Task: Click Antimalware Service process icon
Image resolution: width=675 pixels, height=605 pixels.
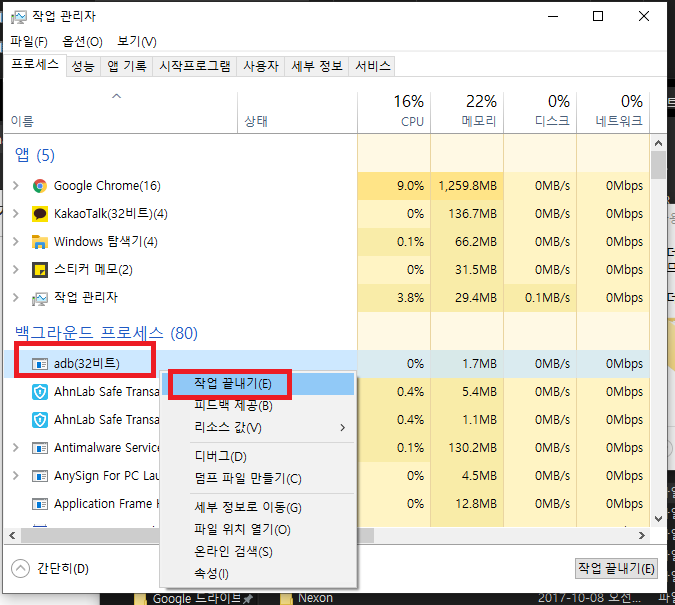Action: coord(40,448)
